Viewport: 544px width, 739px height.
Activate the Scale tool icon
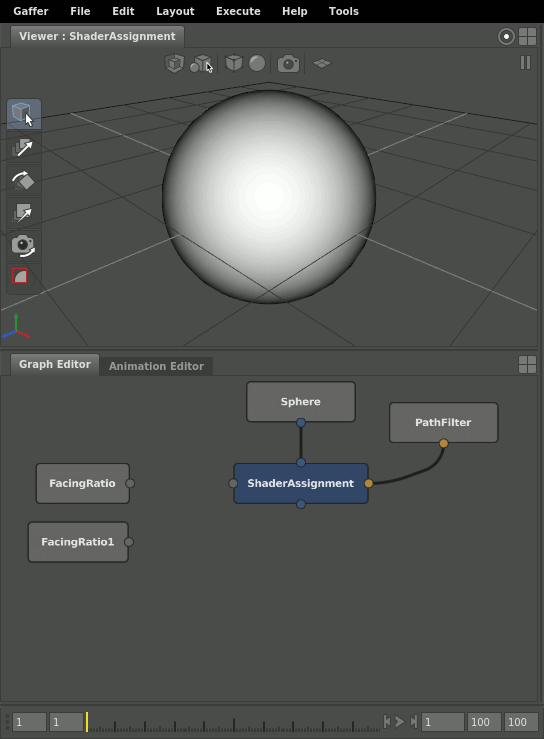click(x=24, y=213)
